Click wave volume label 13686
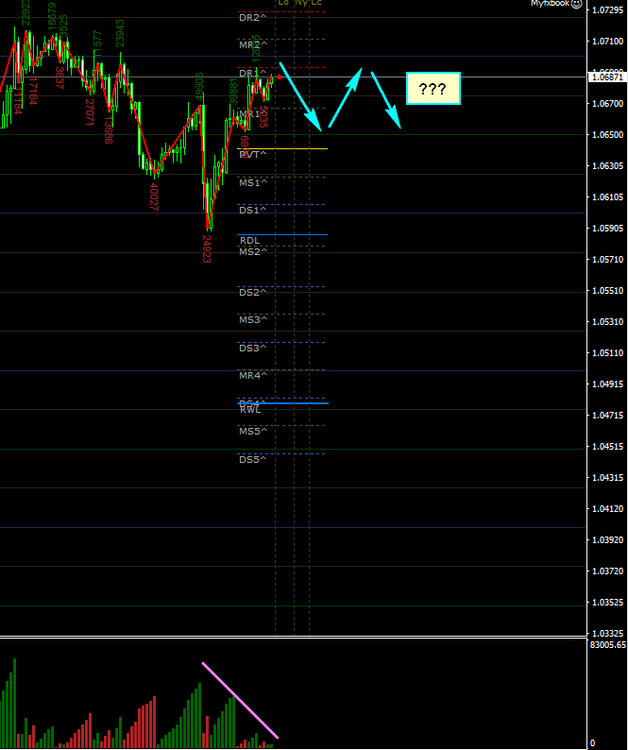 109,129
